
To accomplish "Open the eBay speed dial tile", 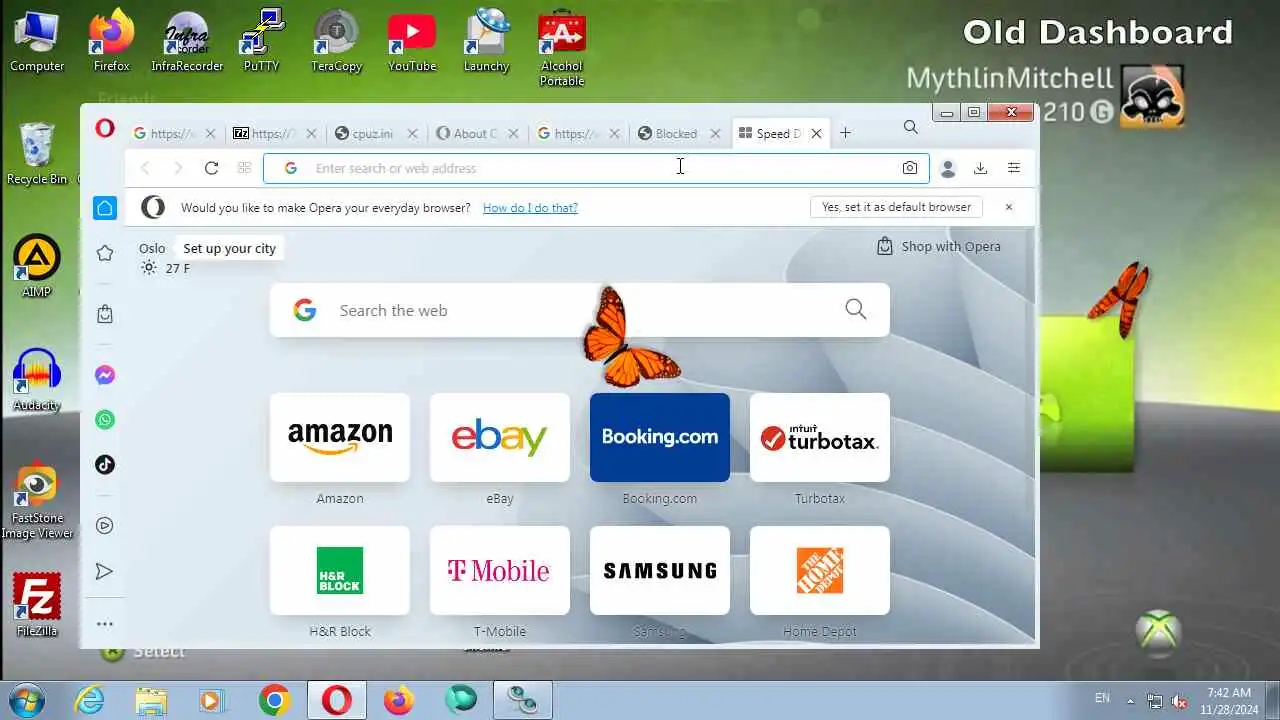I will 500,438.
